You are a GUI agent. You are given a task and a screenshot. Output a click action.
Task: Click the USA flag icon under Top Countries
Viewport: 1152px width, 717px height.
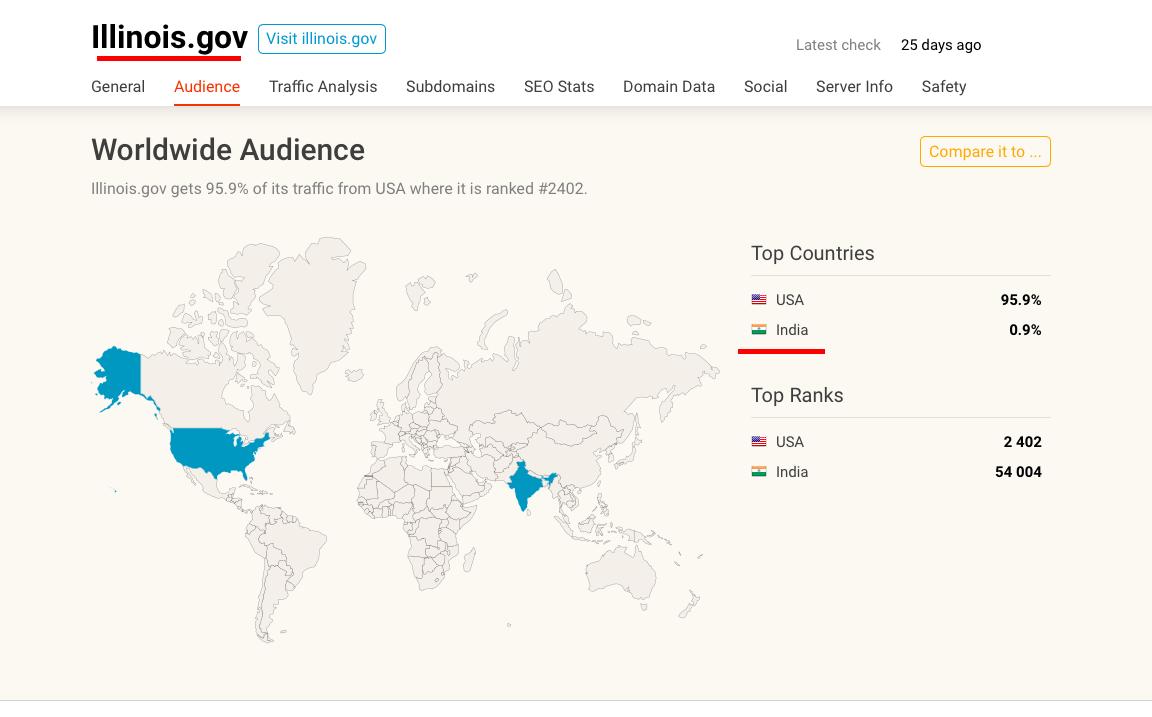pyautogui.click(x=759, y=300)
